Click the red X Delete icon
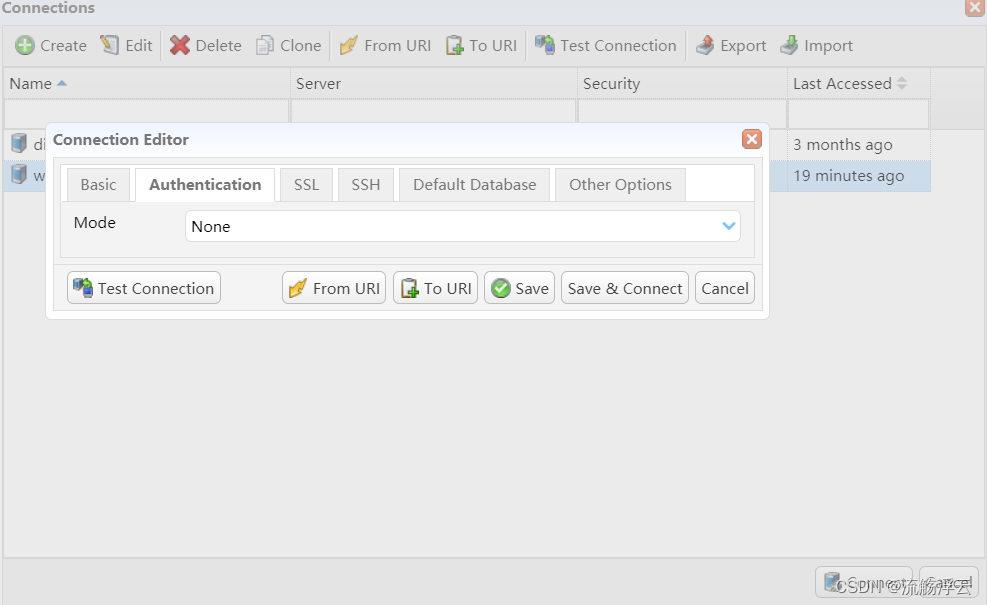The image size is (987, 605). pyautogui.click(x=180, y=45)
